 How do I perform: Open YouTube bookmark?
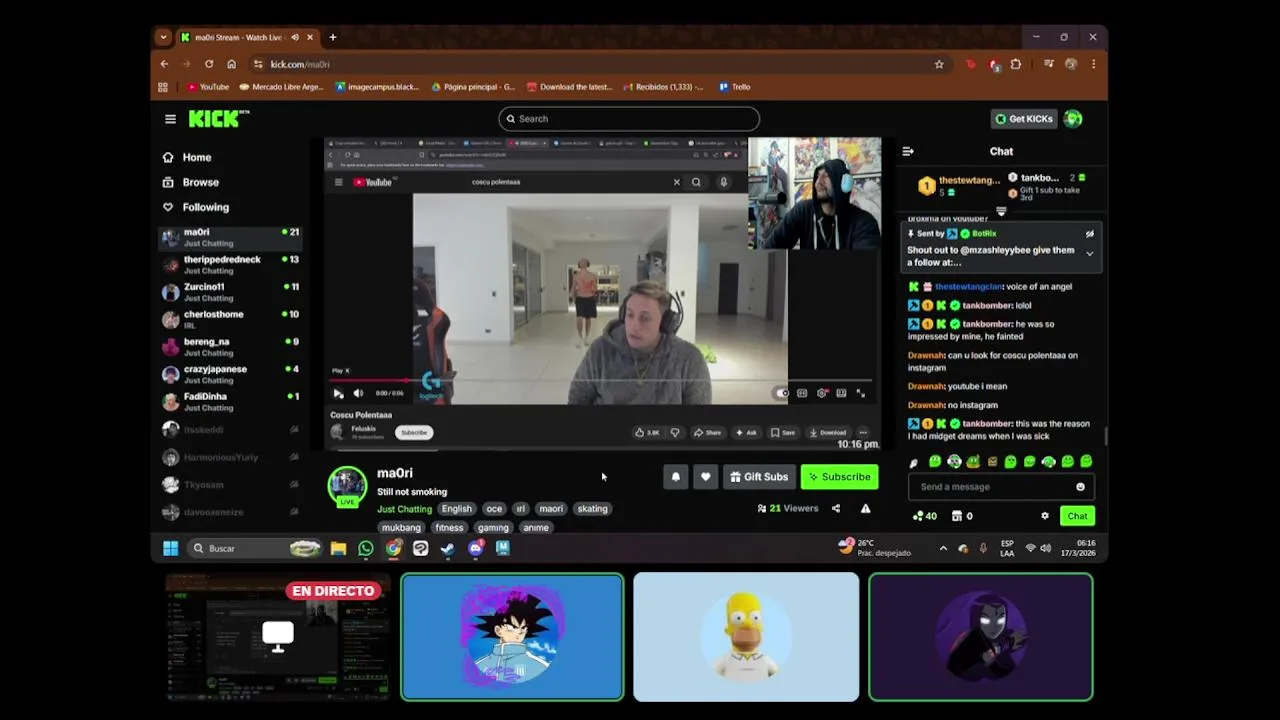point(208,87)
